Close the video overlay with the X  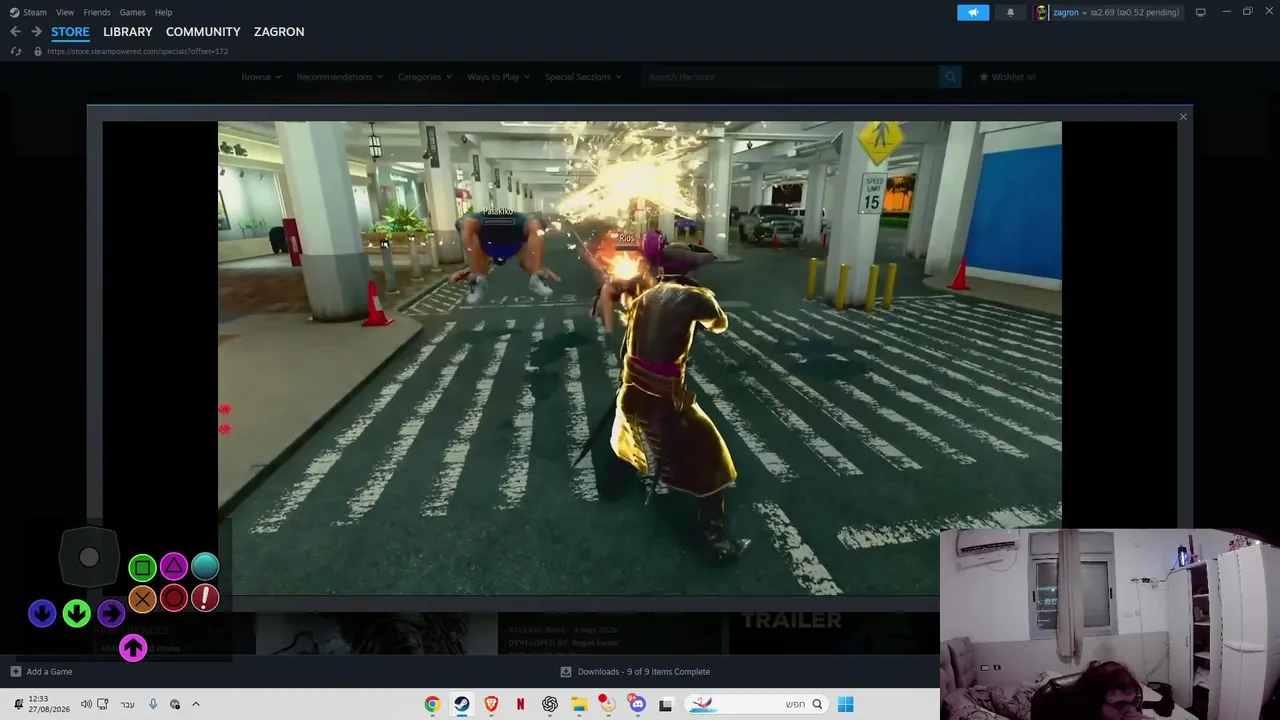pos(1183,117)
